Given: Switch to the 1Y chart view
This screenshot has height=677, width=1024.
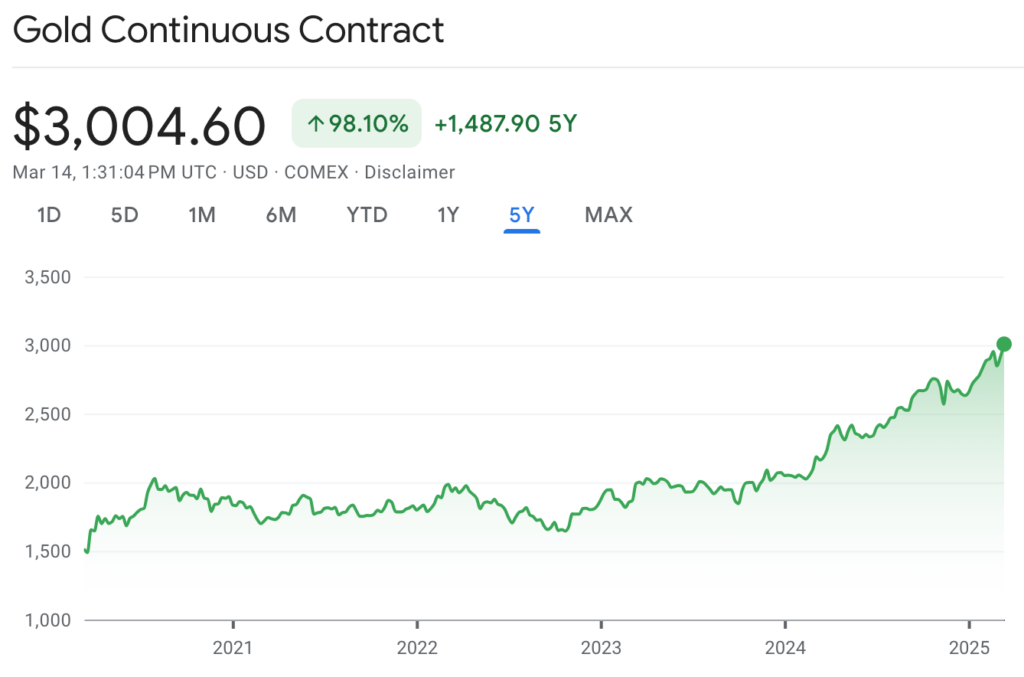Looking at the screenshot, I should [x=448, y=215].
